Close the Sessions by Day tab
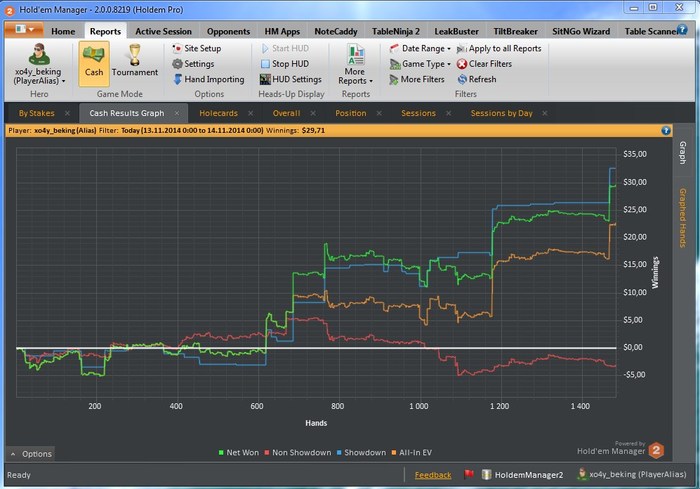Screen dimensions: 700x489 (x=545, y=113)
